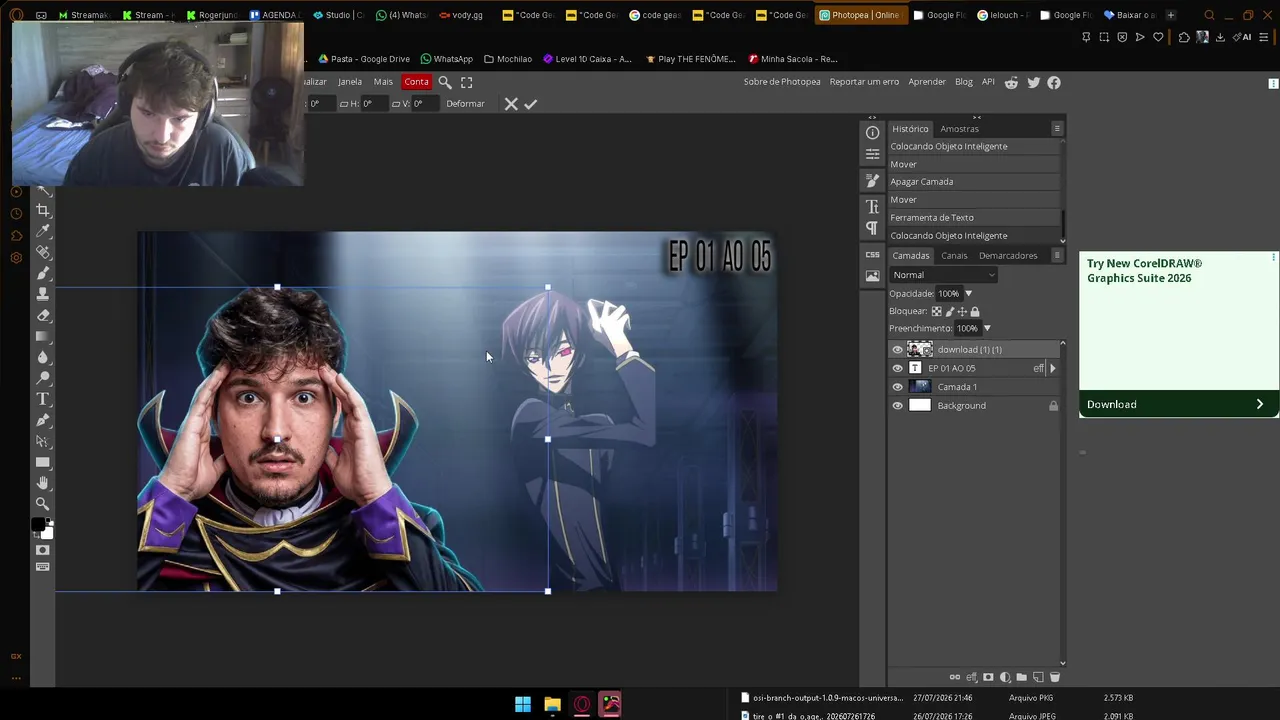The width and height of the screenshot is (1280, 720).
Task: Hide the download (1) (1) layer
Action: pos(897,350)
